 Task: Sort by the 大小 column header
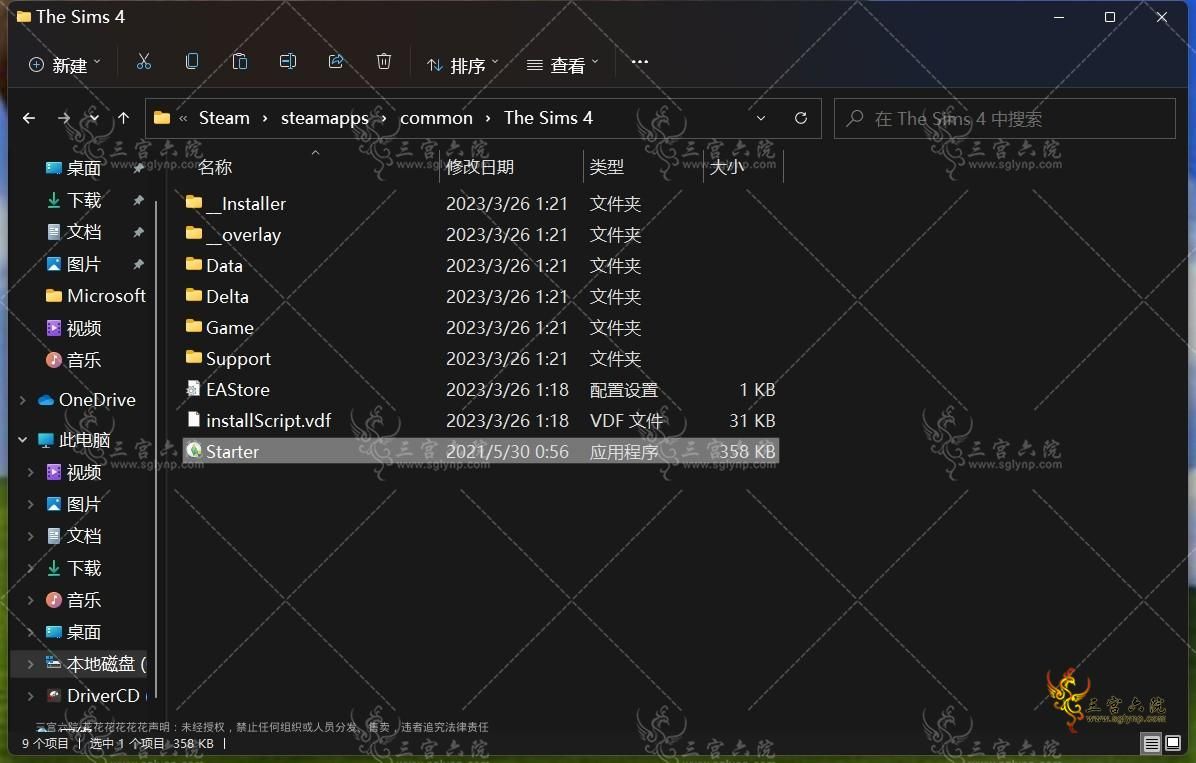point(726,167)
